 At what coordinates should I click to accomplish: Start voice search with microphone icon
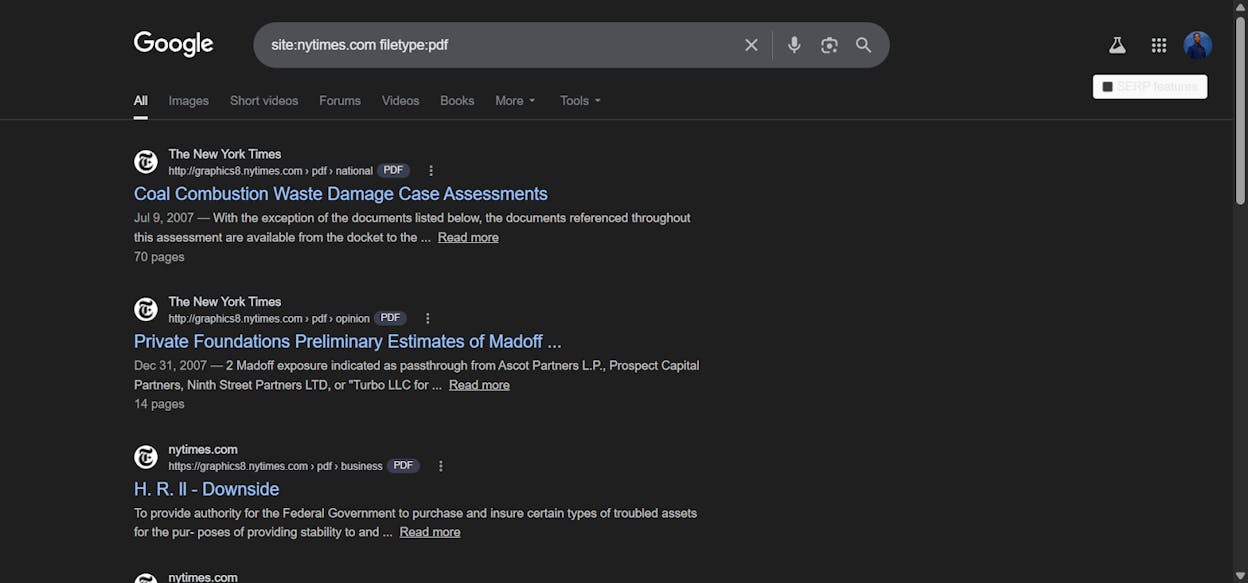pyautogui.click(x=794, y=45)
